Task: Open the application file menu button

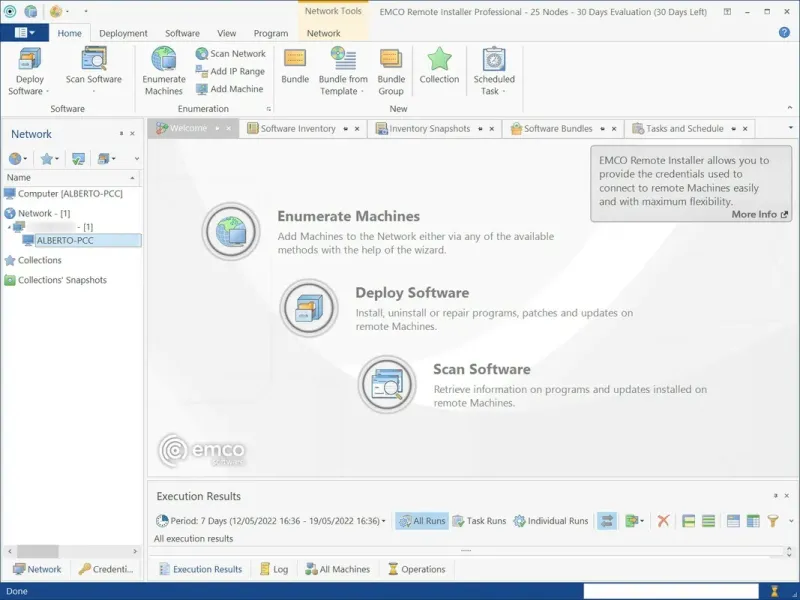Action: click(x=24, y=33)
